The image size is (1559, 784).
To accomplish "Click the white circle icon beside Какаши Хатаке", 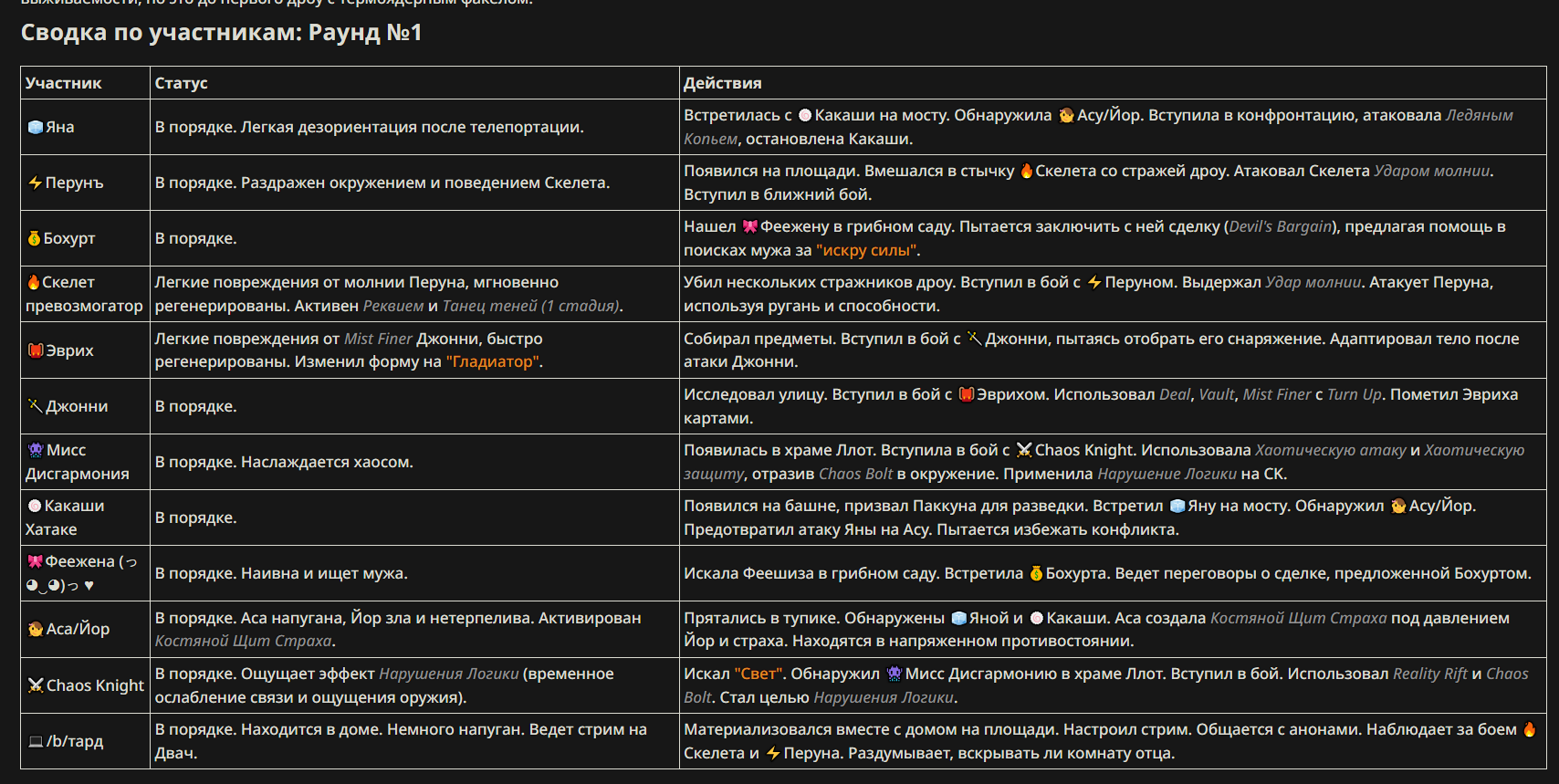I will coord(35,506).
